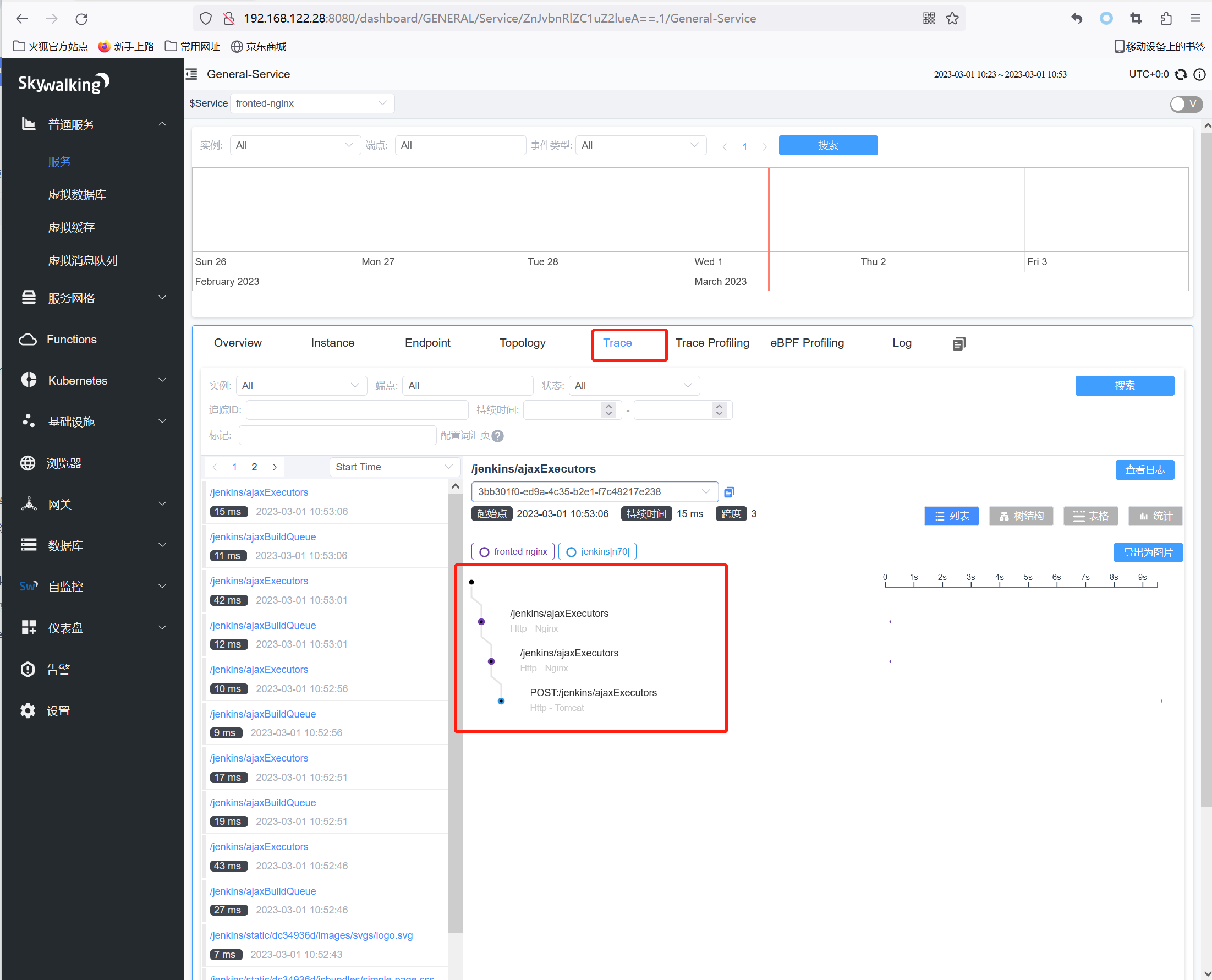The width and height of the screenshot is (1212, 980).
Task: Click the 追踪ID input field
Action: (x=357, y=410)
